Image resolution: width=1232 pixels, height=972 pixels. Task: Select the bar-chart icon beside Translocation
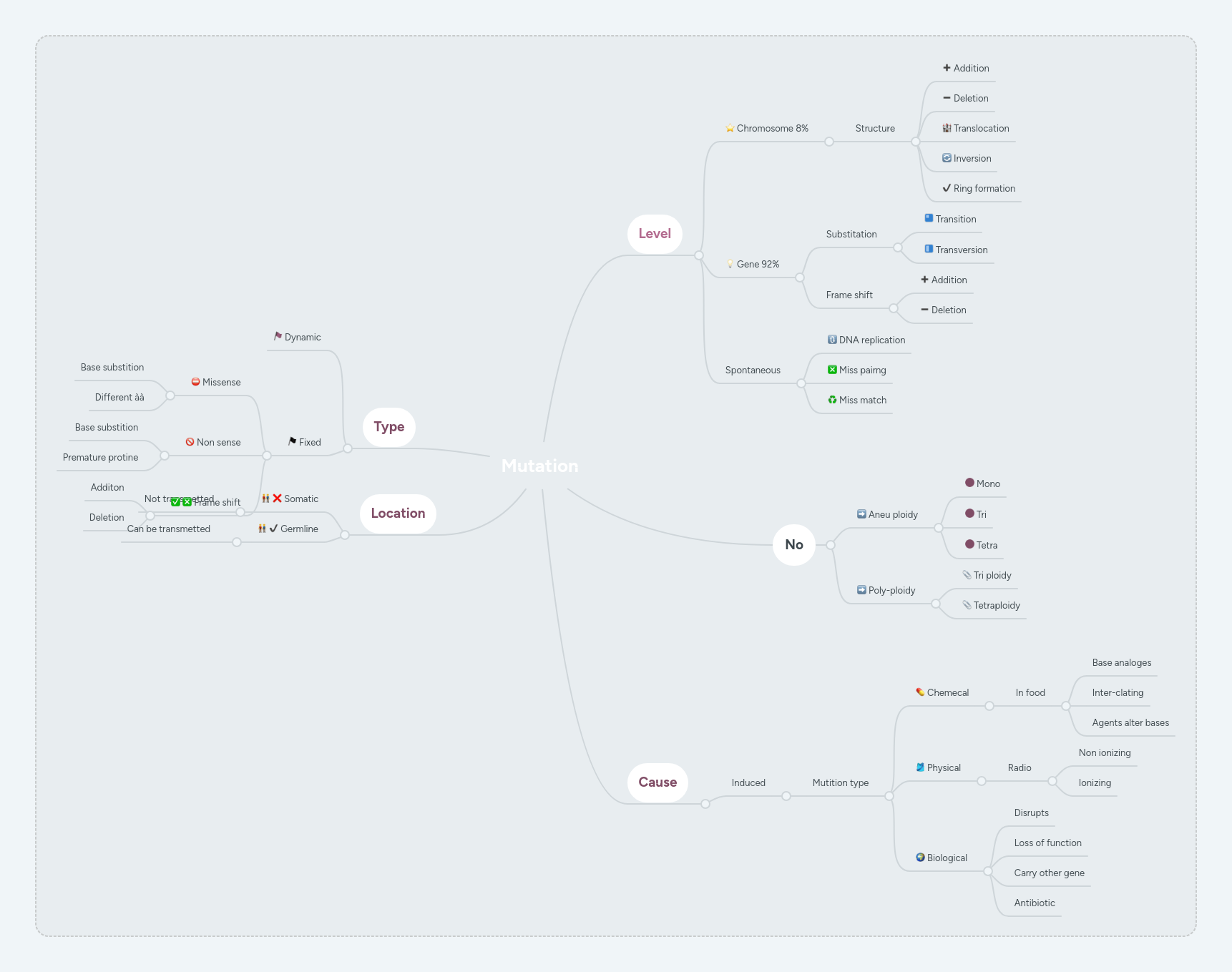949,128
